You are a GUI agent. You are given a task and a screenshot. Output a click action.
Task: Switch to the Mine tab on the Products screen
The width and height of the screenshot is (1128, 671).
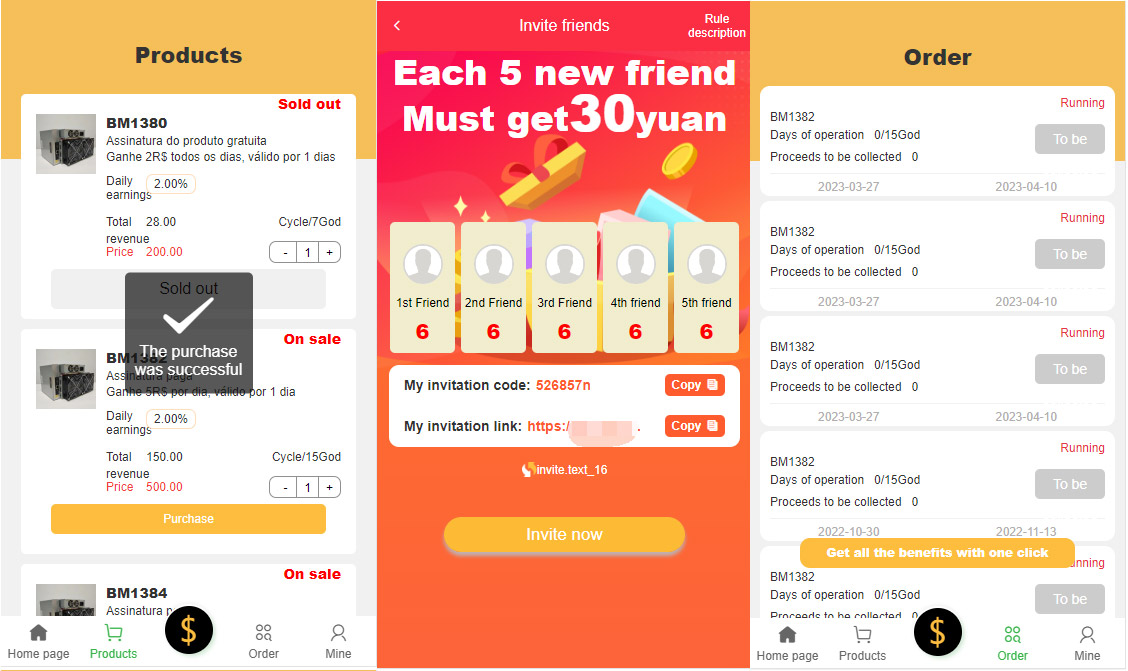338,642
